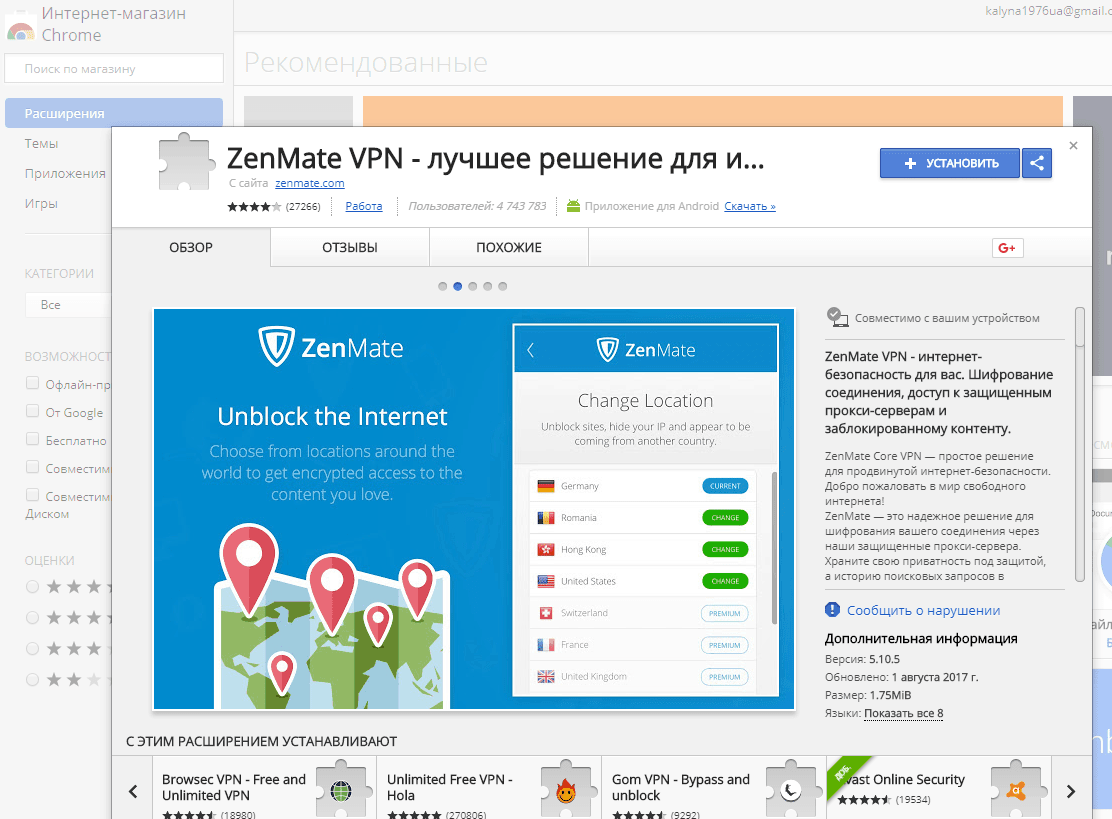Click the ZenMate promotional screenshot

tap(474, 508)
